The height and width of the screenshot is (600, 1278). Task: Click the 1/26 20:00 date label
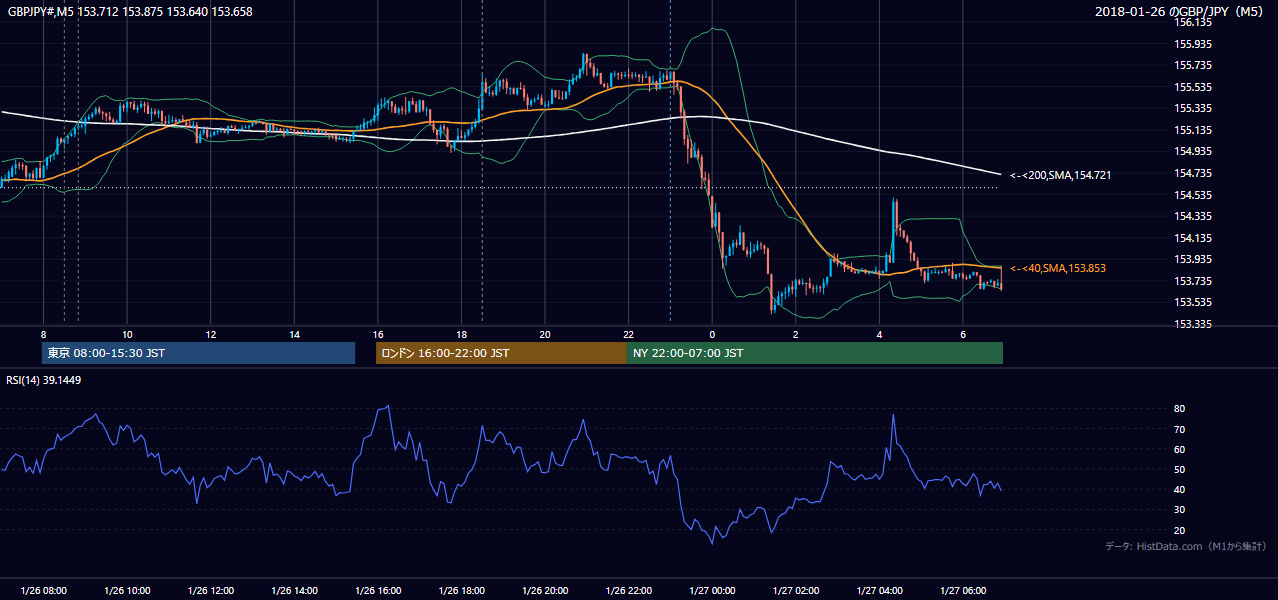tap(544, 591)
